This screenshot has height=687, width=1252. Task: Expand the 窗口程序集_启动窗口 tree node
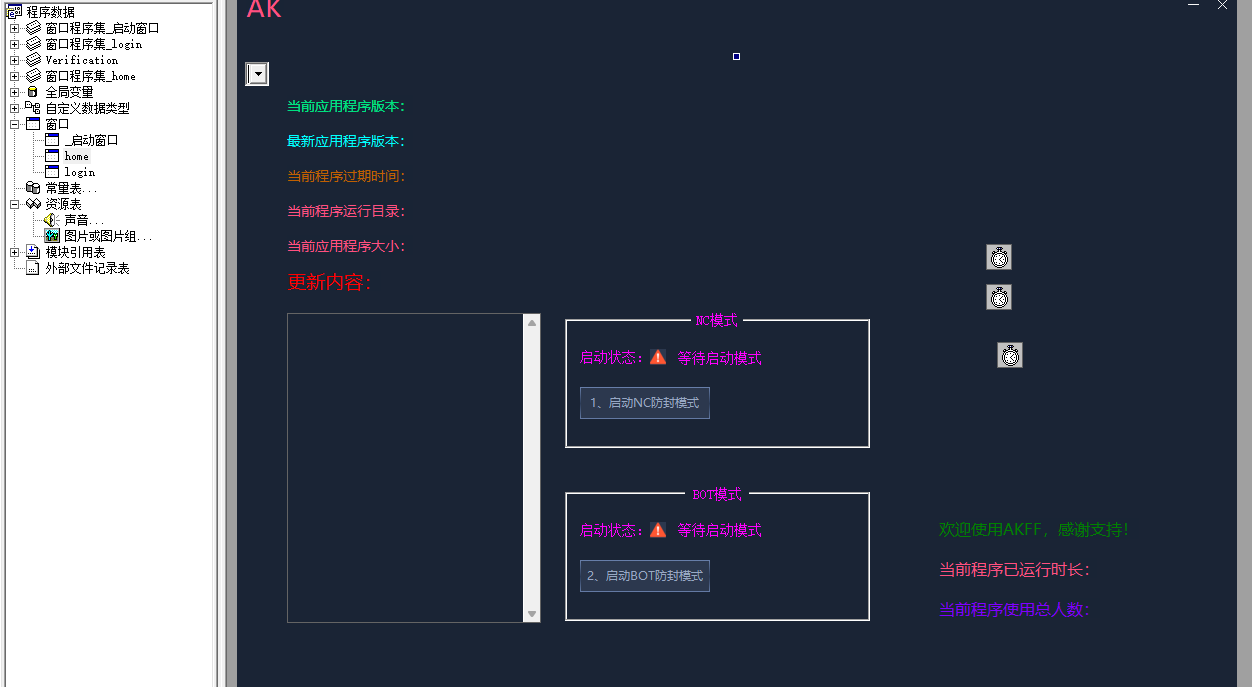pyautogui.click(x=15, y=28)
